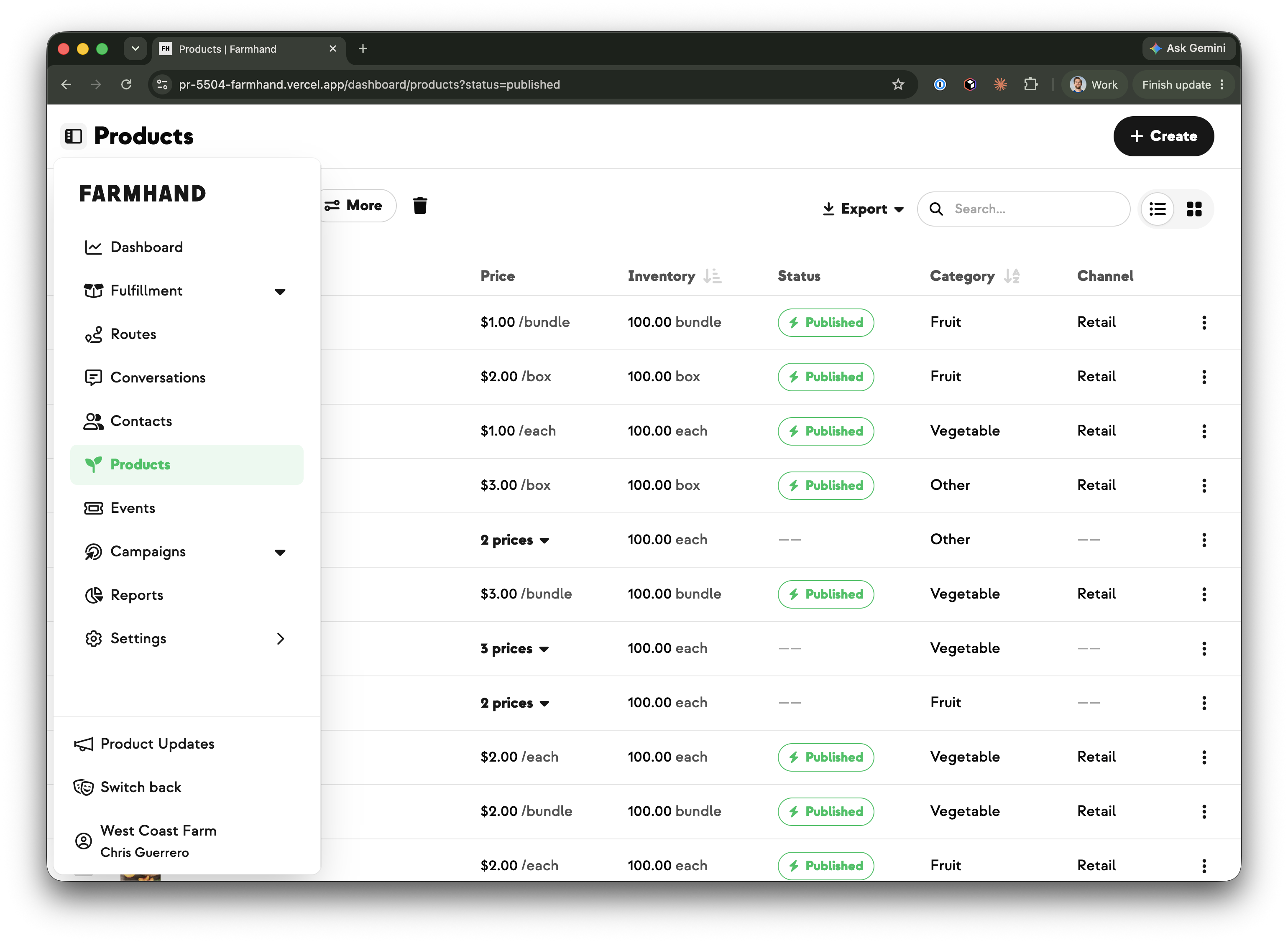Click the Ask Gemini button
1288x943 pixels.
coord(1188,48)
